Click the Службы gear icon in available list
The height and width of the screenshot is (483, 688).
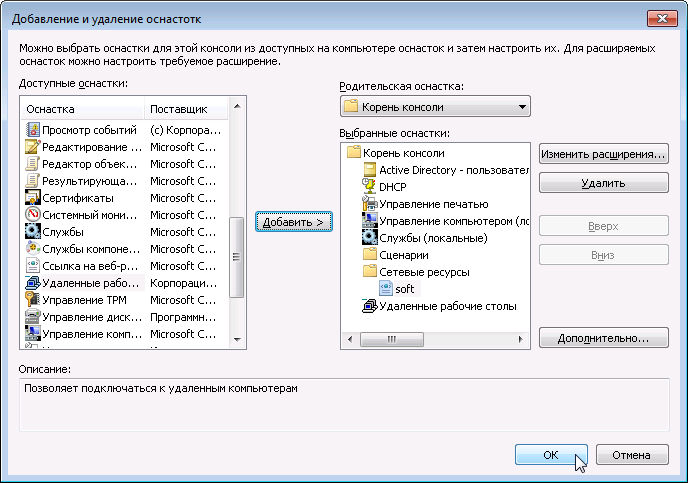32,232
